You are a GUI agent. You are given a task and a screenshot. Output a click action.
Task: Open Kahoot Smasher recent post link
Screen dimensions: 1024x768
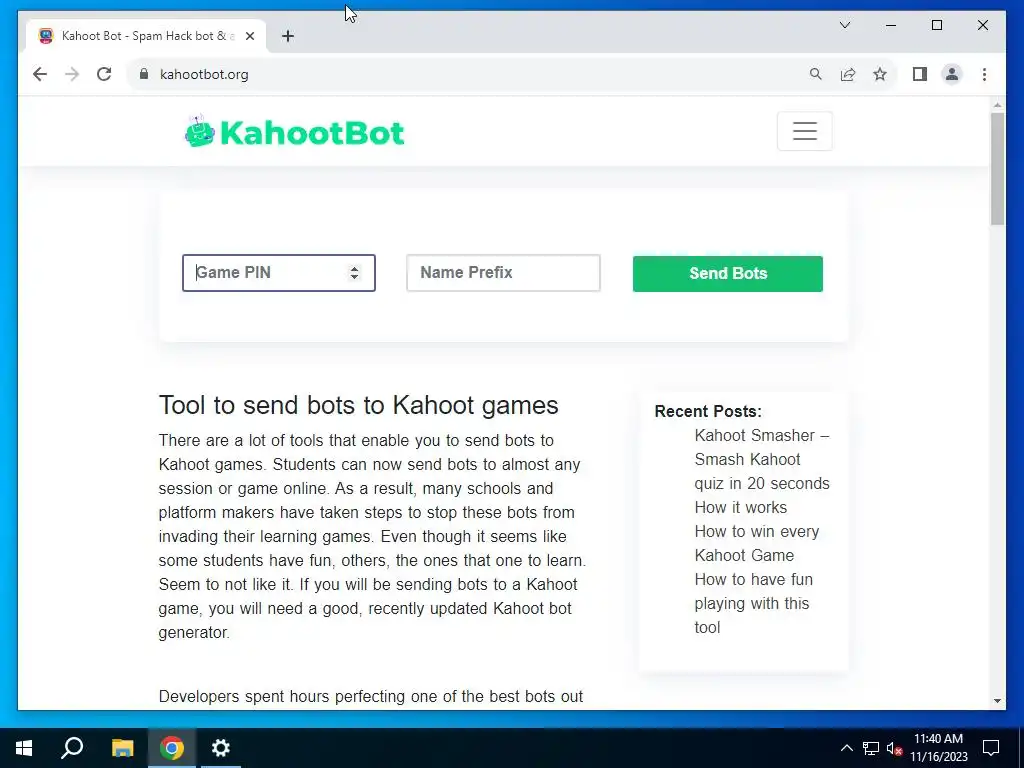pos(762,460)
